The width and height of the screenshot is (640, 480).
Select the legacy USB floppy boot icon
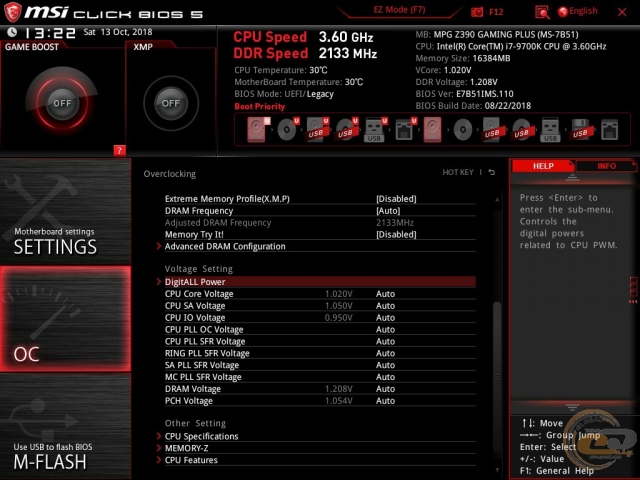tap(580, 130)
